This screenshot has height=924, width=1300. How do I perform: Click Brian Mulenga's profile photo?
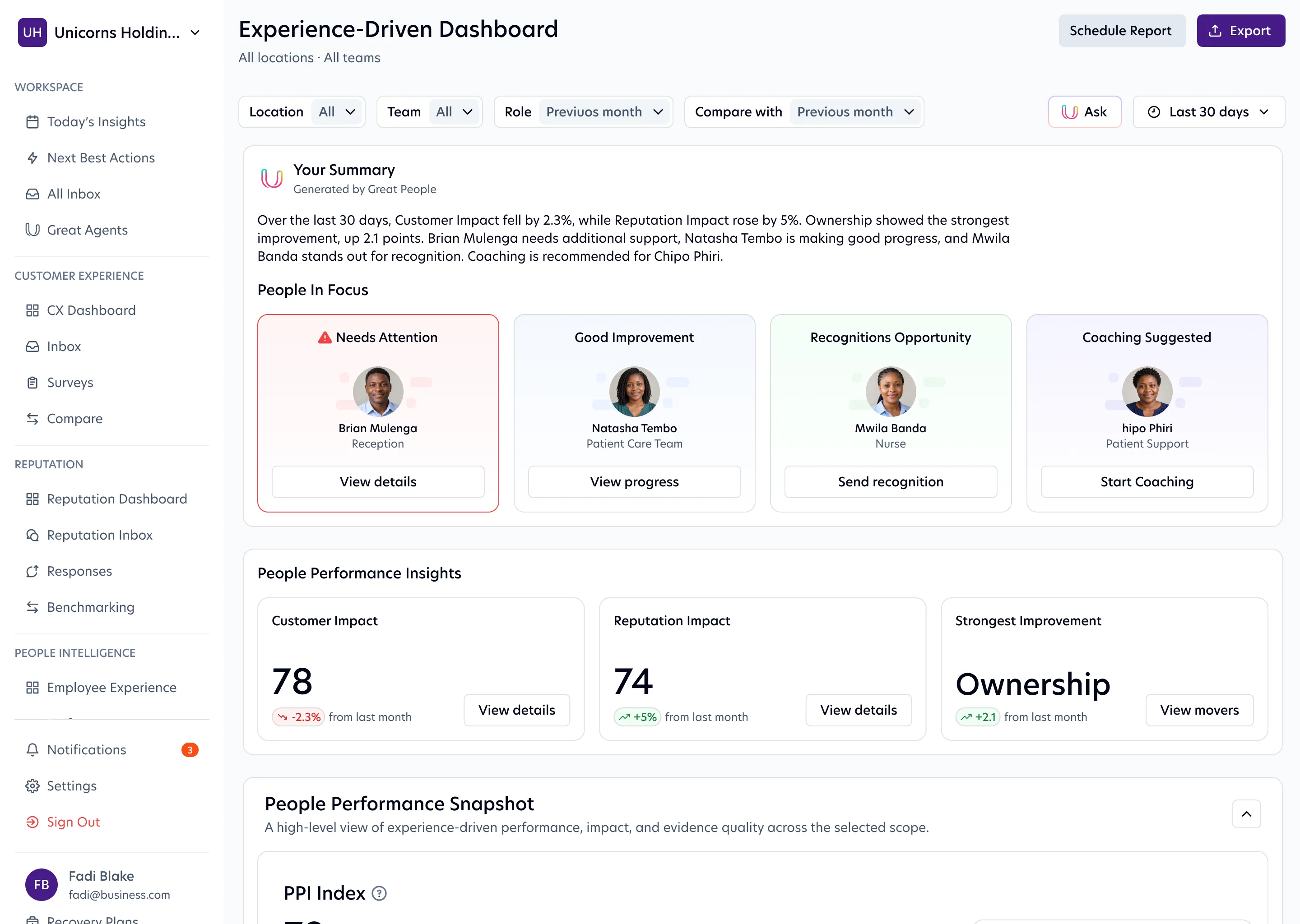pyautogui.click(x=378, y=392)
